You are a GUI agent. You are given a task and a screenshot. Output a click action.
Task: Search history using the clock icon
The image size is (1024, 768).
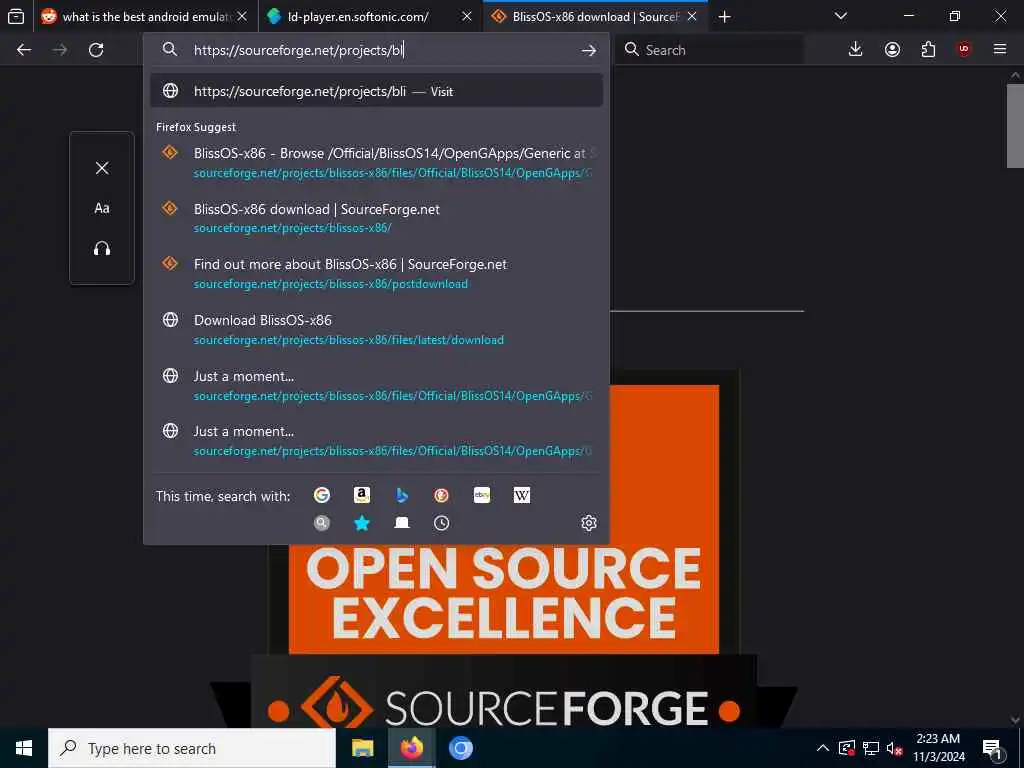point(441,523)
